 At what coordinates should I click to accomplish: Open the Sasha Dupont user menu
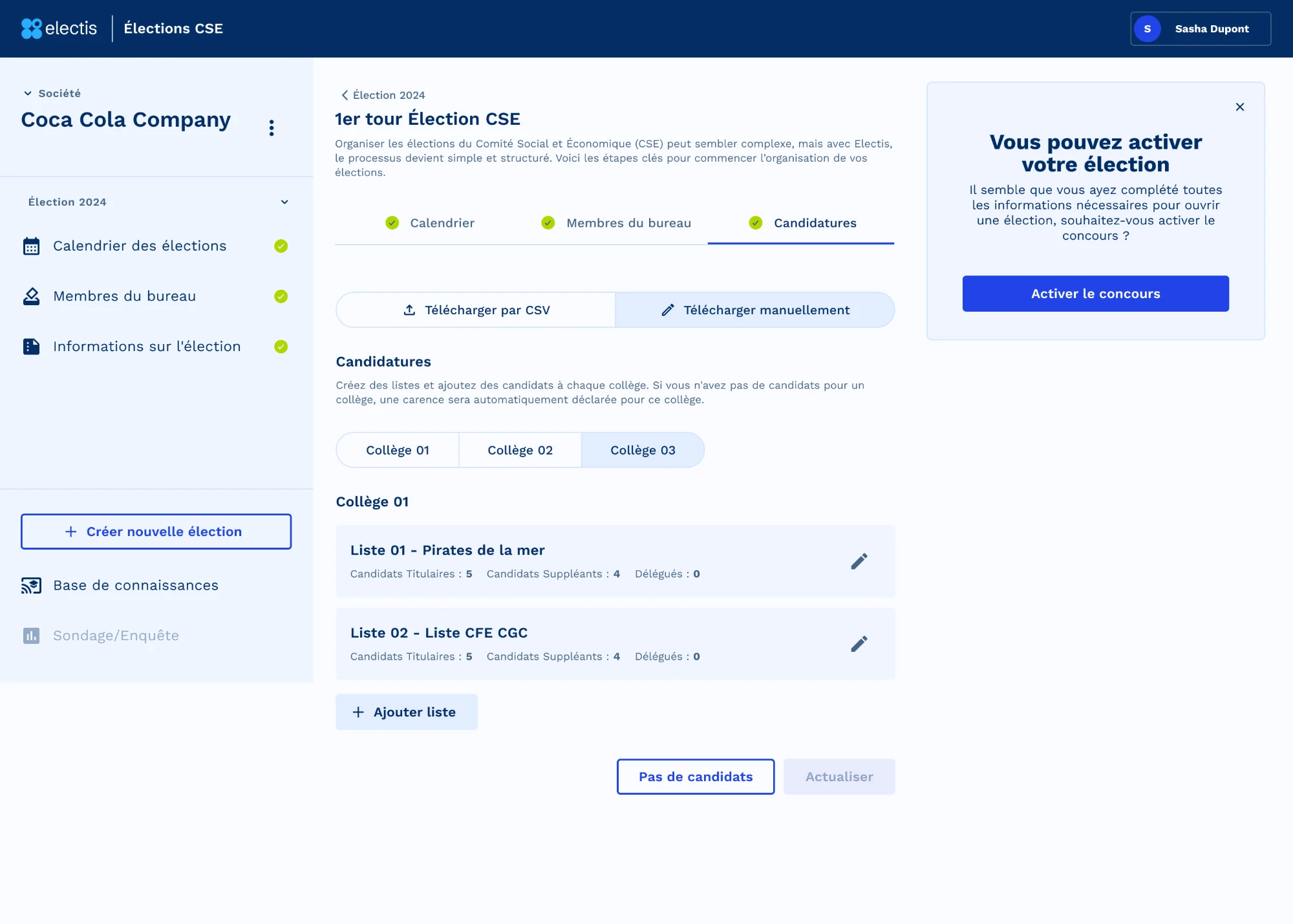(x=1201, y=28)
